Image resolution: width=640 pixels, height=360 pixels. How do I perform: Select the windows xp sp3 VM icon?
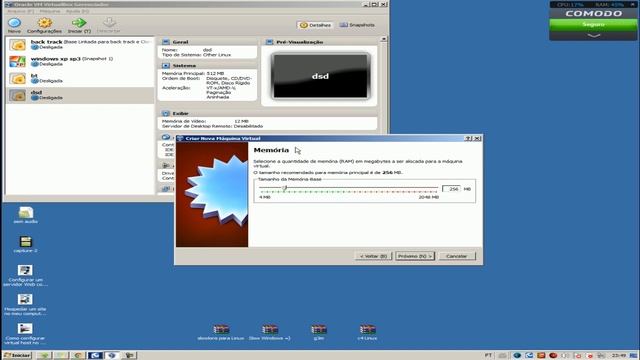18,61
